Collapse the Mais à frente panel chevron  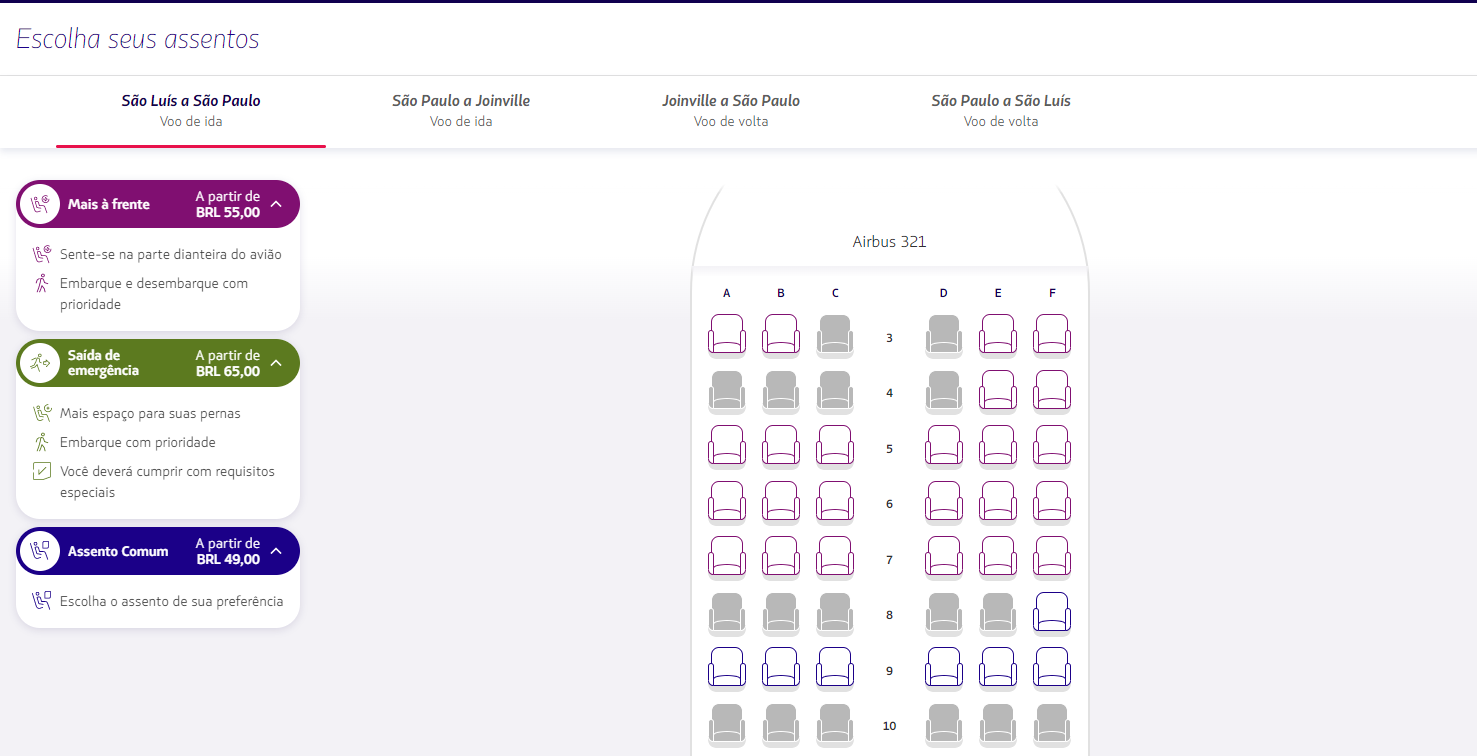[277, 204]
